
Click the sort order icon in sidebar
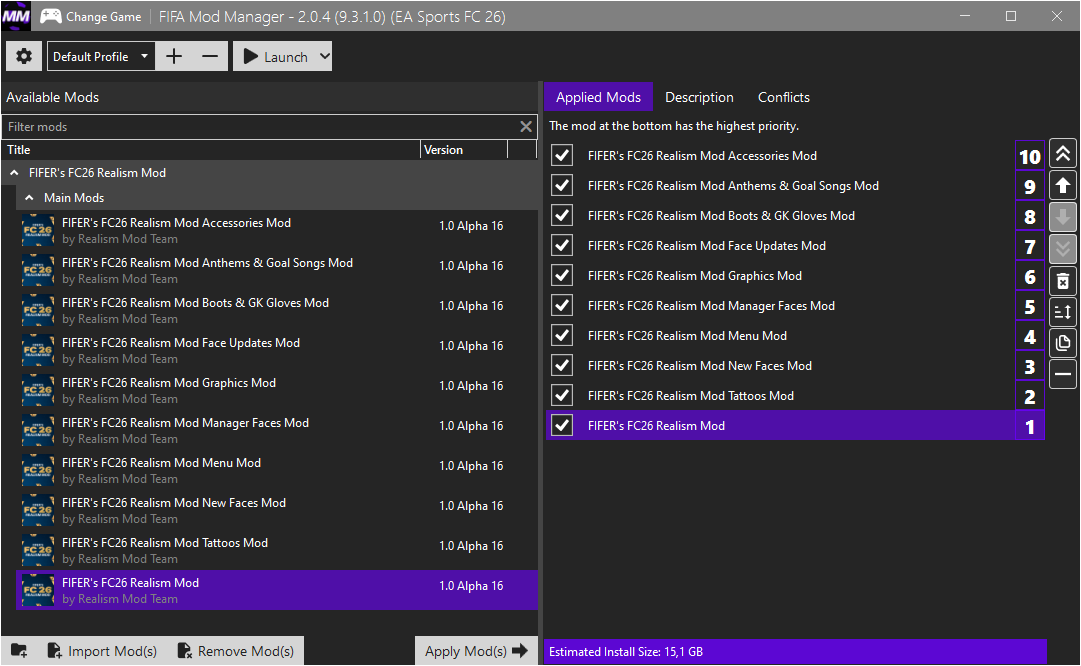1063,312
